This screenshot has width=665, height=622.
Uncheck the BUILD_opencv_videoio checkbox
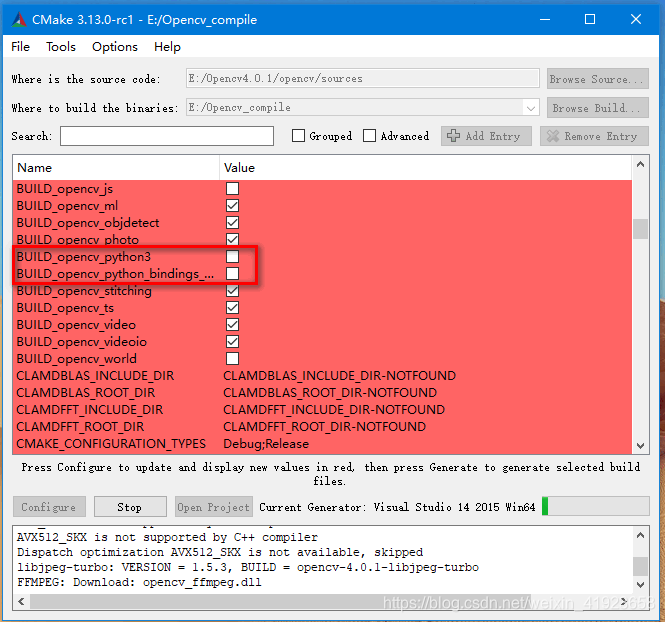pyautogui.click(x=232, y=341)
